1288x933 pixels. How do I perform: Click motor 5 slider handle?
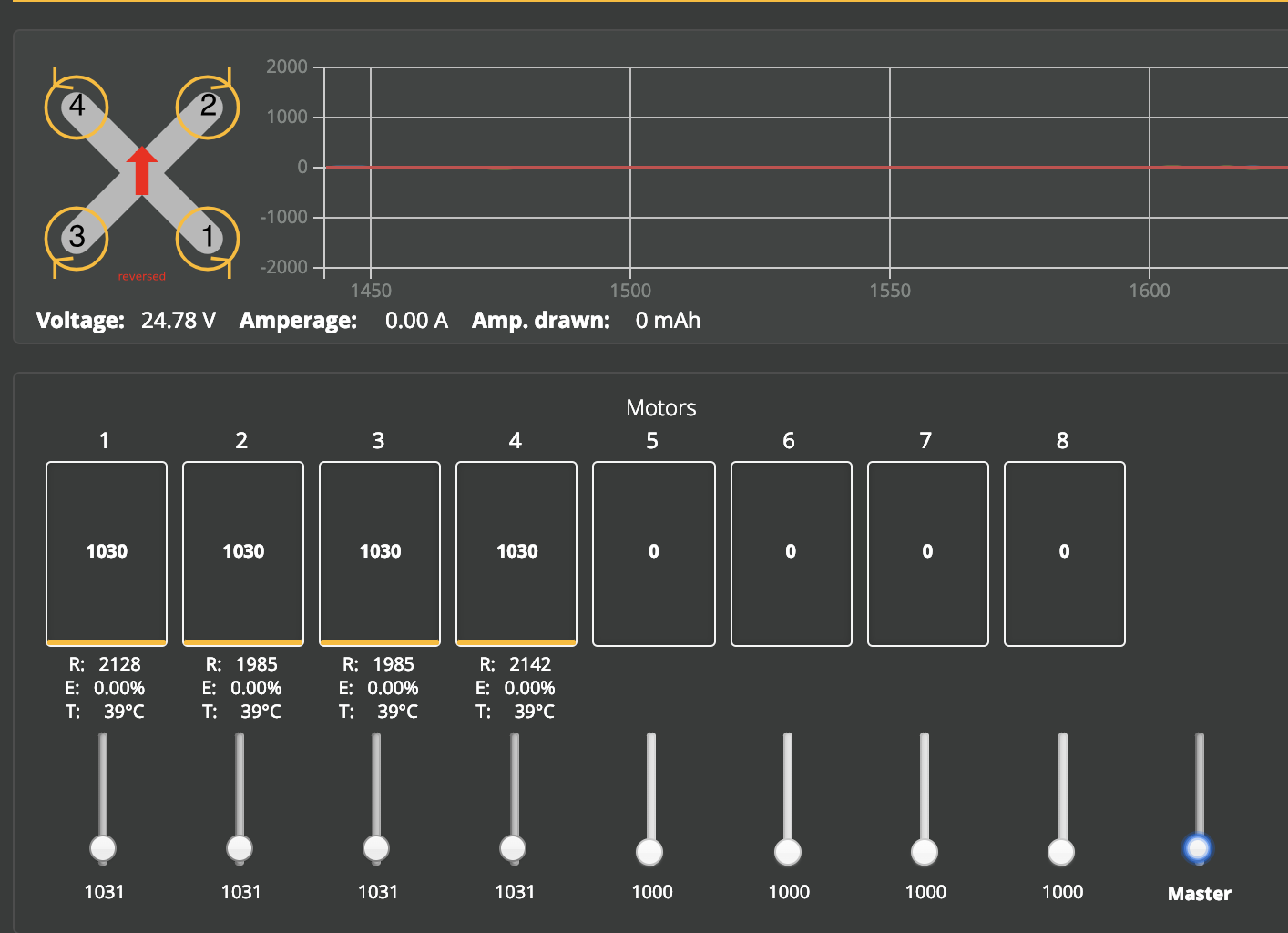coord(649,852)
